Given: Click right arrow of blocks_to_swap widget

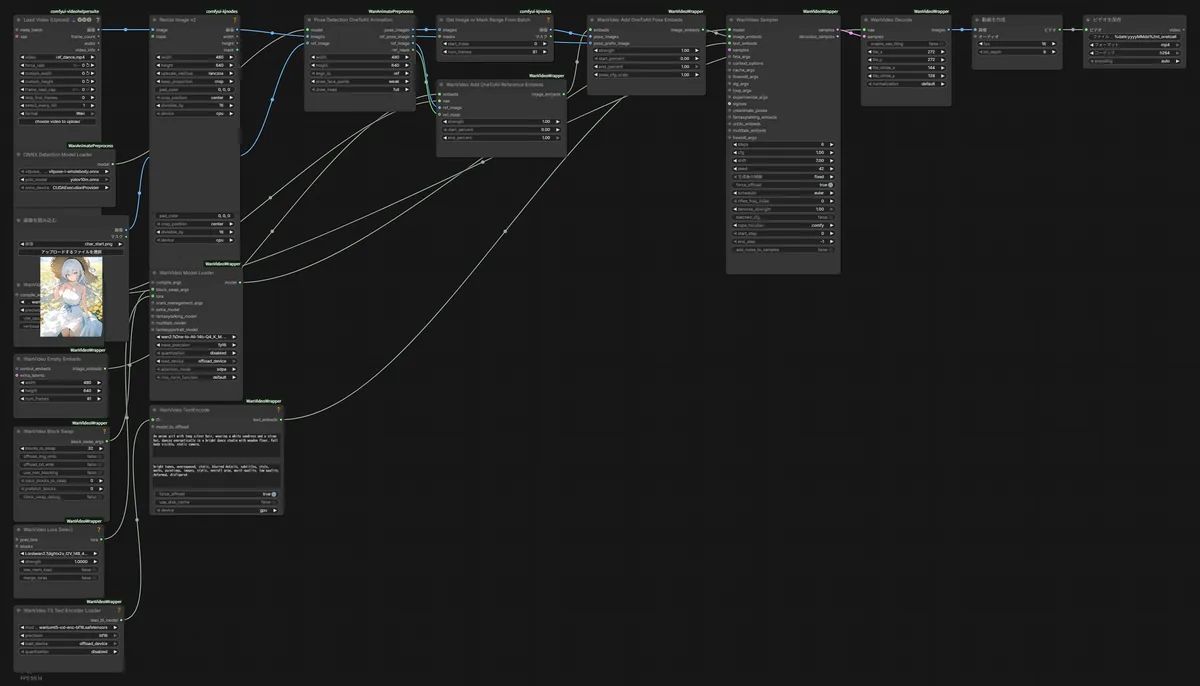Looking at the screenshot, I should (99, 448).
